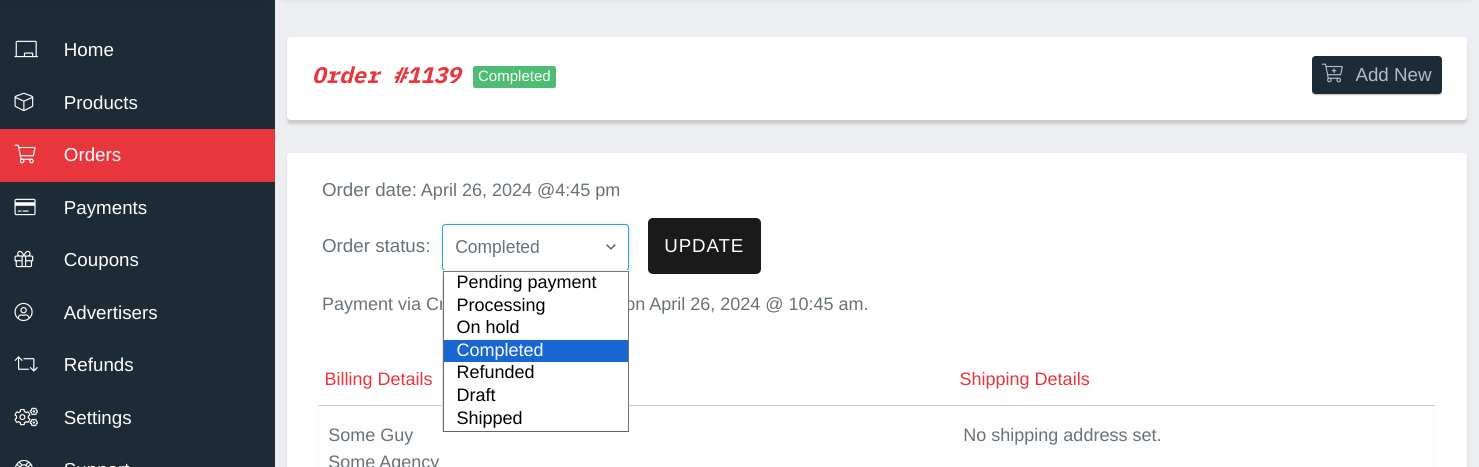Click the Orders shopping cart icon
1479x467 pixels.
[25, 155]
